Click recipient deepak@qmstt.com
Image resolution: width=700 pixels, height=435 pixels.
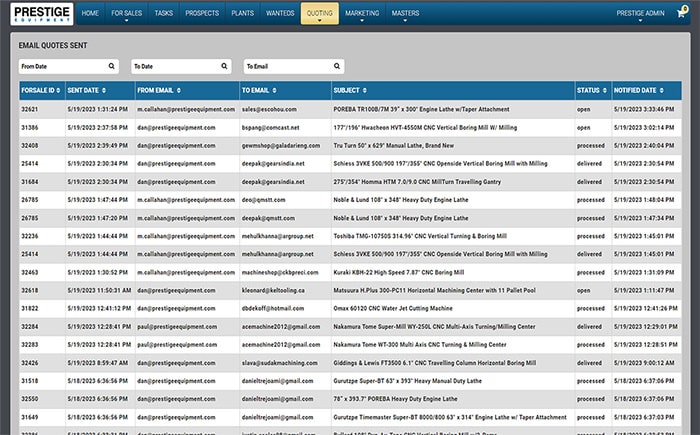tap(268, 218)
